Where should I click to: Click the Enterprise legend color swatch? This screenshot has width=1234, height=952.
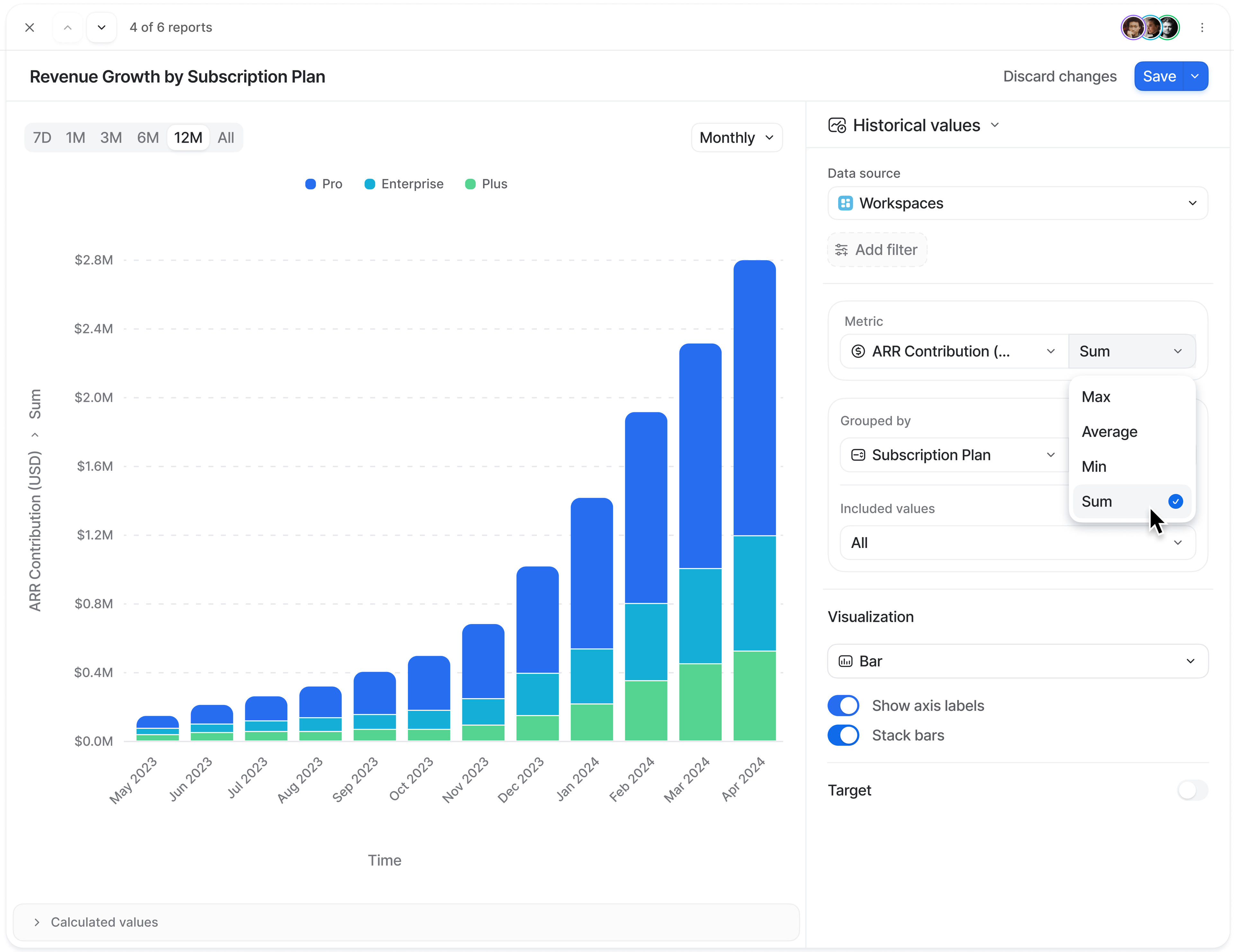click(x=370, y=184)
